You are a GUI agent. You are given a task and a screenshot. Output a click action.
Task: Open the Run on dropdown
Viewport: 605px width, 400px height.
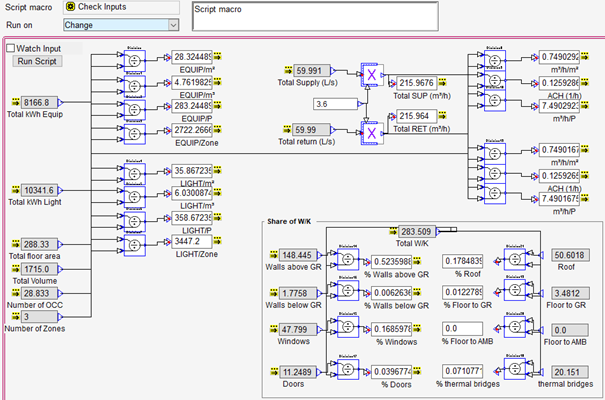[173, 24]
